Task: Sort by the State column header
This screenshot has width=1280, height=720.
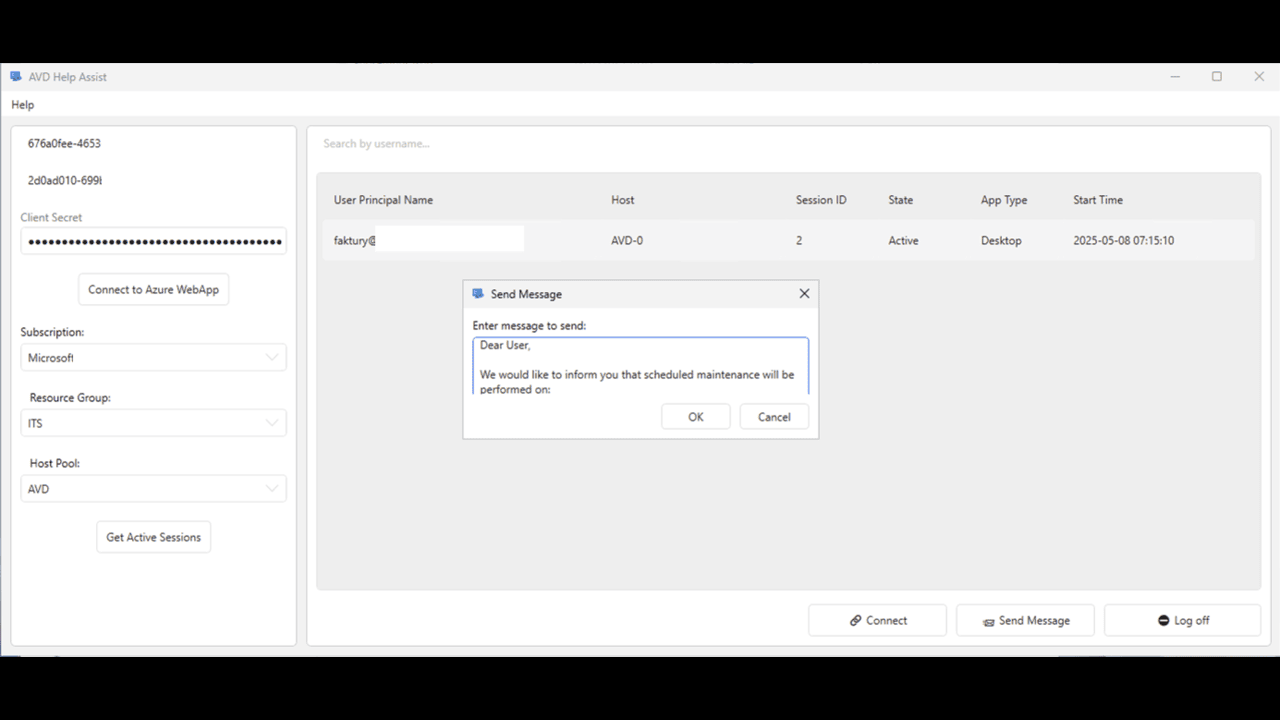Action: coord(901,200)
